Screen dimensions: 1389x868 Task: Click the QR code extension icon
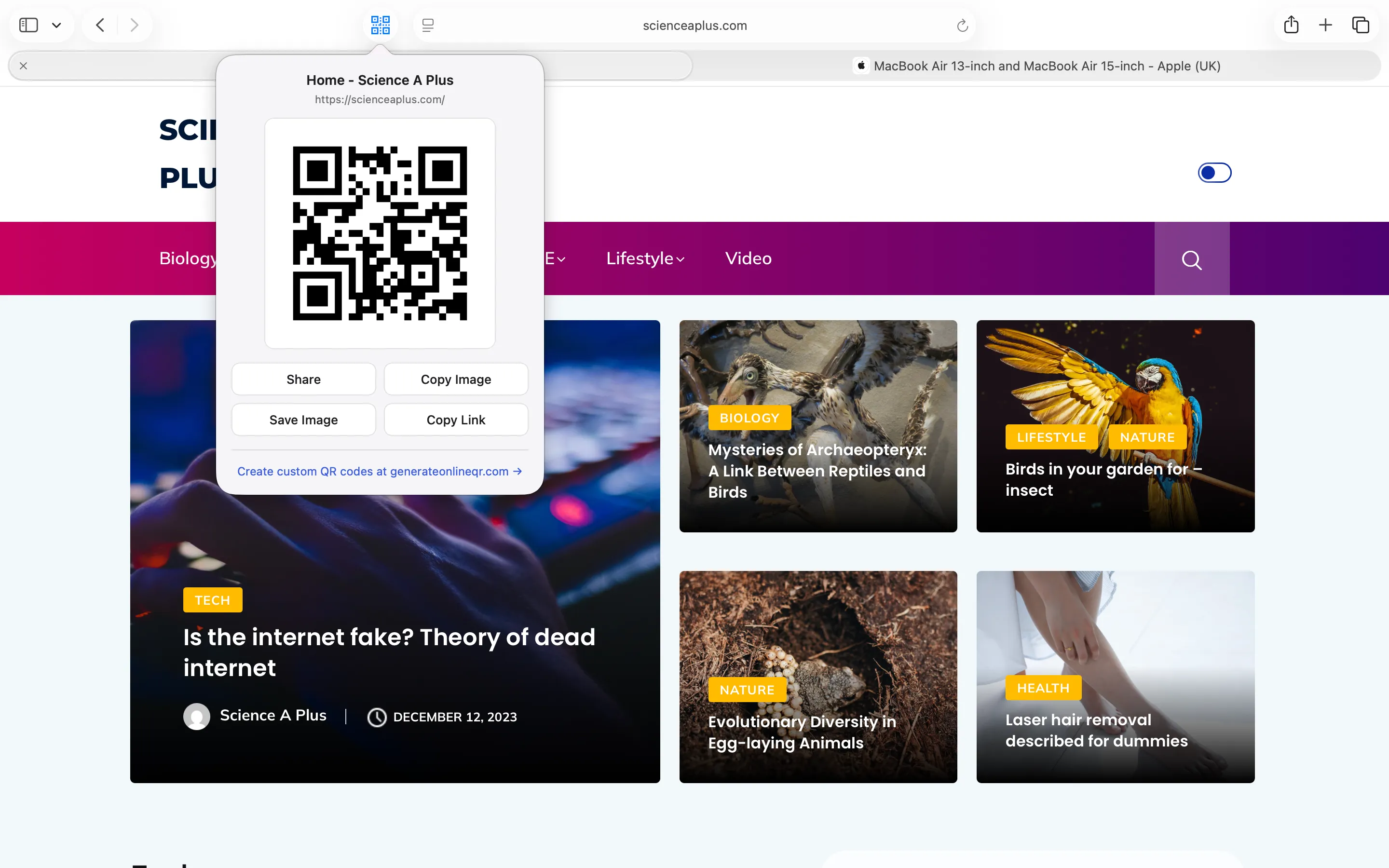[x=380, y=25]
